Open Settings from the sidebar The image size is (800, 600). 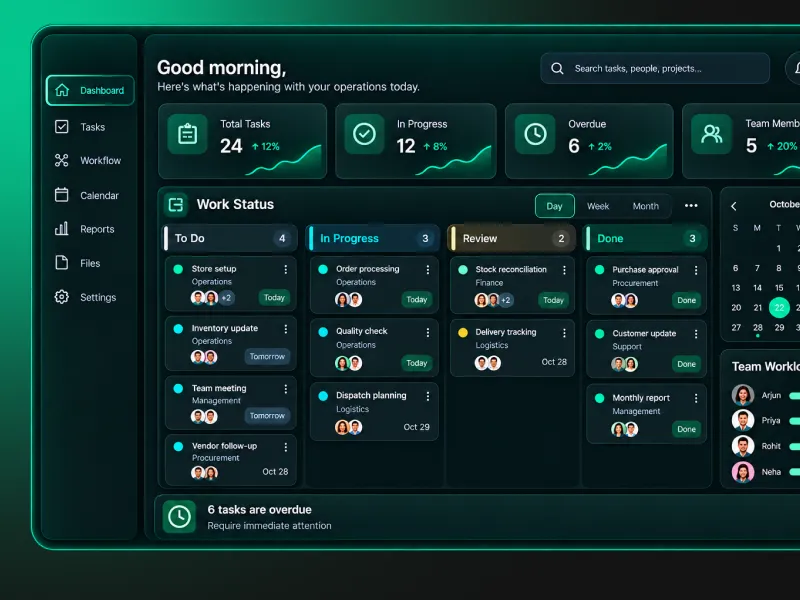pos(85,297)
